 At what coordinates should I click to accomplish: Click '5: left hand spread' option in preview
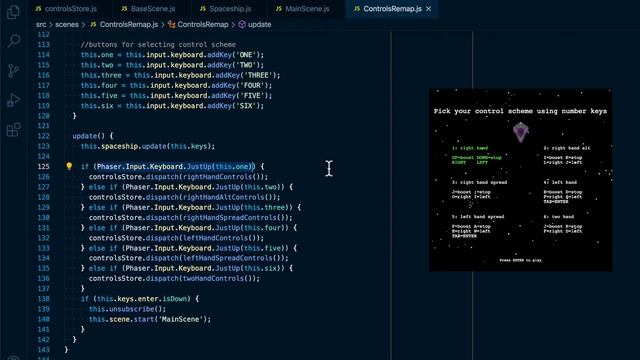[x=478, y=217]
